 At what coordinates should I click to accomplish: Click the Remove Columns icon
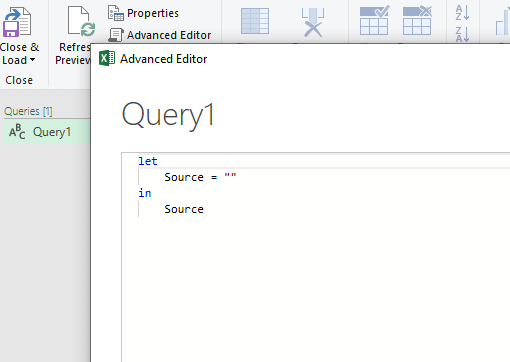pos(313,22)
